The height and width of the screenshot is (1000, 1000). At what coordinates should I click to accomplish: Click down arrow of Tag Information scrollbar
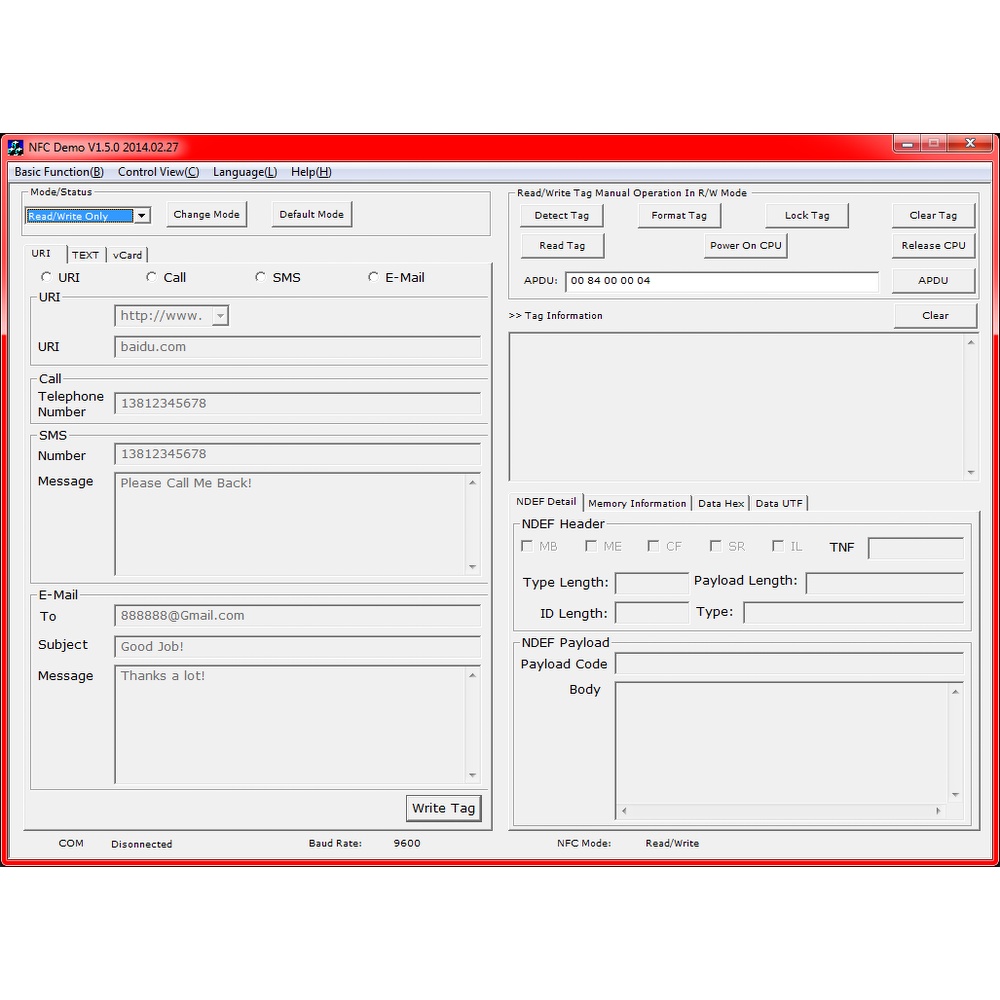pos(970,472)
